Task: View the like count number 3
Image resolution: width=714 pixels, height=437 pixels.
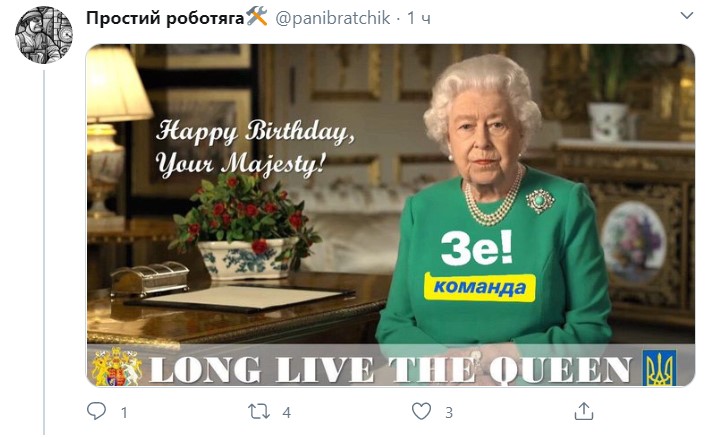Action: coord(449,412)
